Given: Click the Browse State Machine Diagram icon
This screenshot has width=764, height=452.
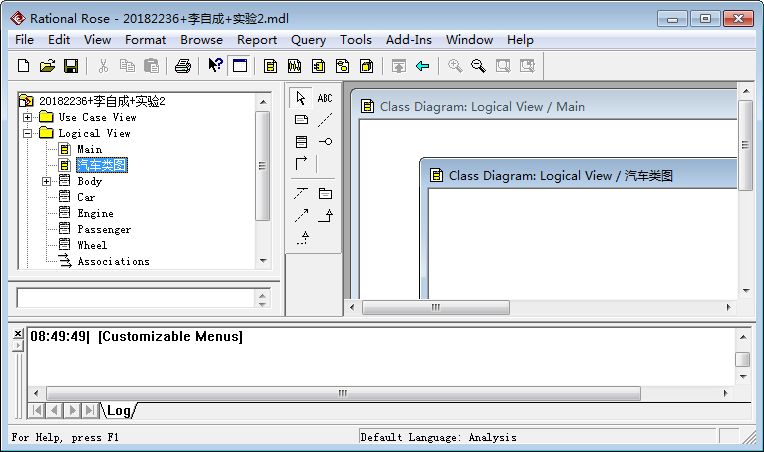Looking at the screenshot, I should pos(343,66).
